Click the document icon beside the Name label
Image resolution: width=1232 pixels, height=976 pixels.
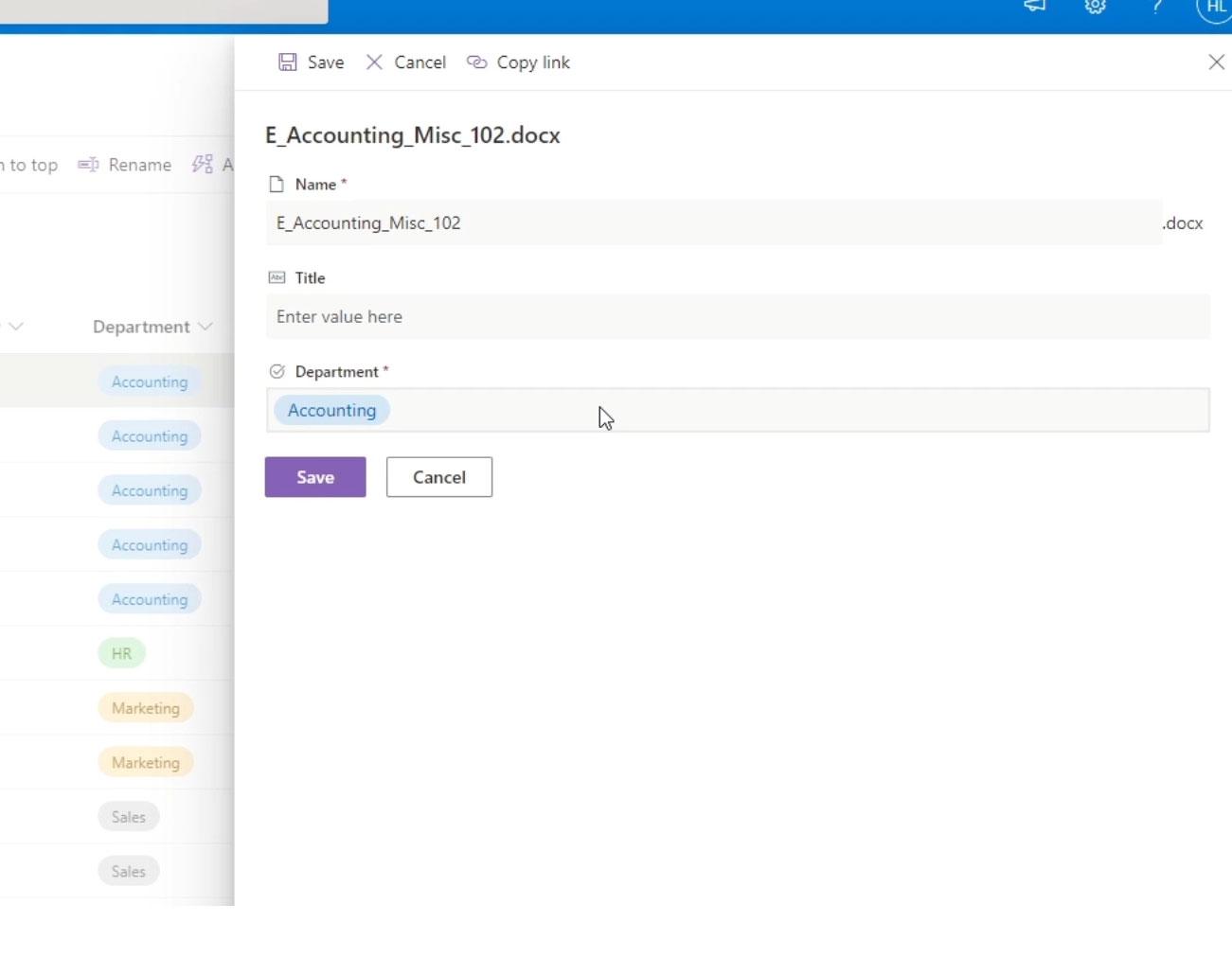[277, 185]
